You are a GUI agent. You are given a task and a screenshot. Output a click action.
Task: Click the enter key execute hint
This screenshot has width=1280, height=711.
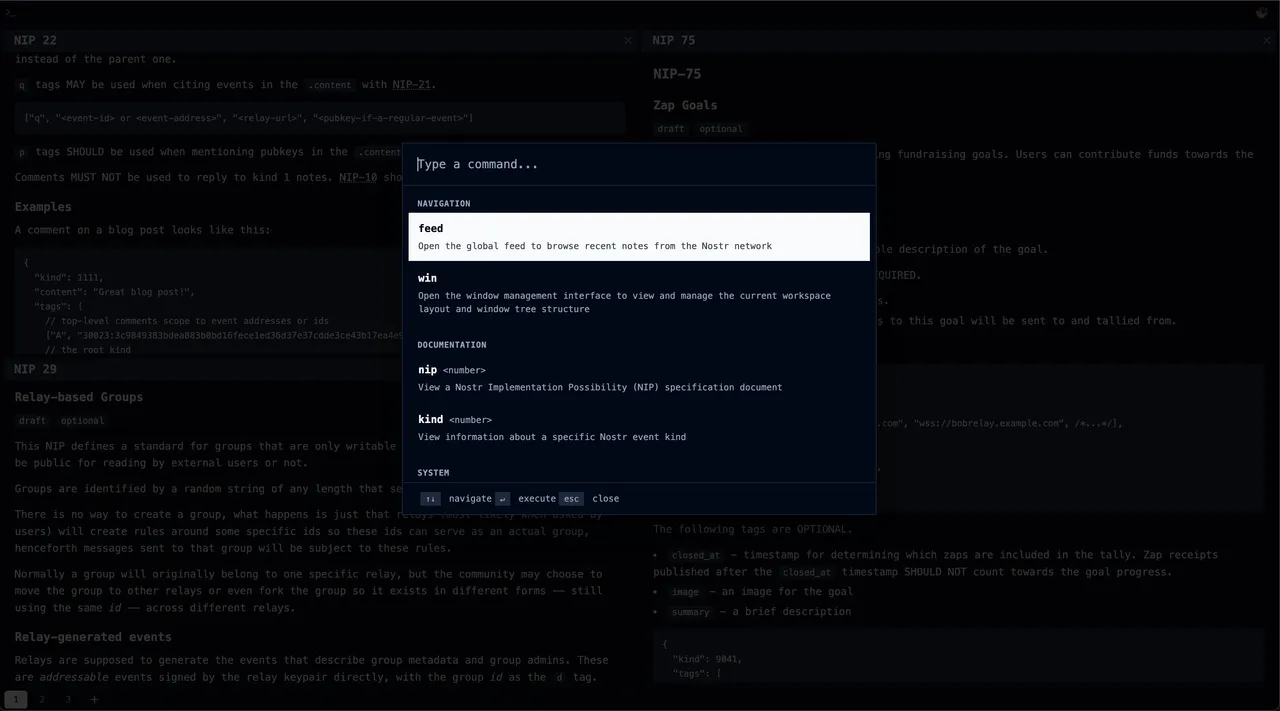[502, 498]
